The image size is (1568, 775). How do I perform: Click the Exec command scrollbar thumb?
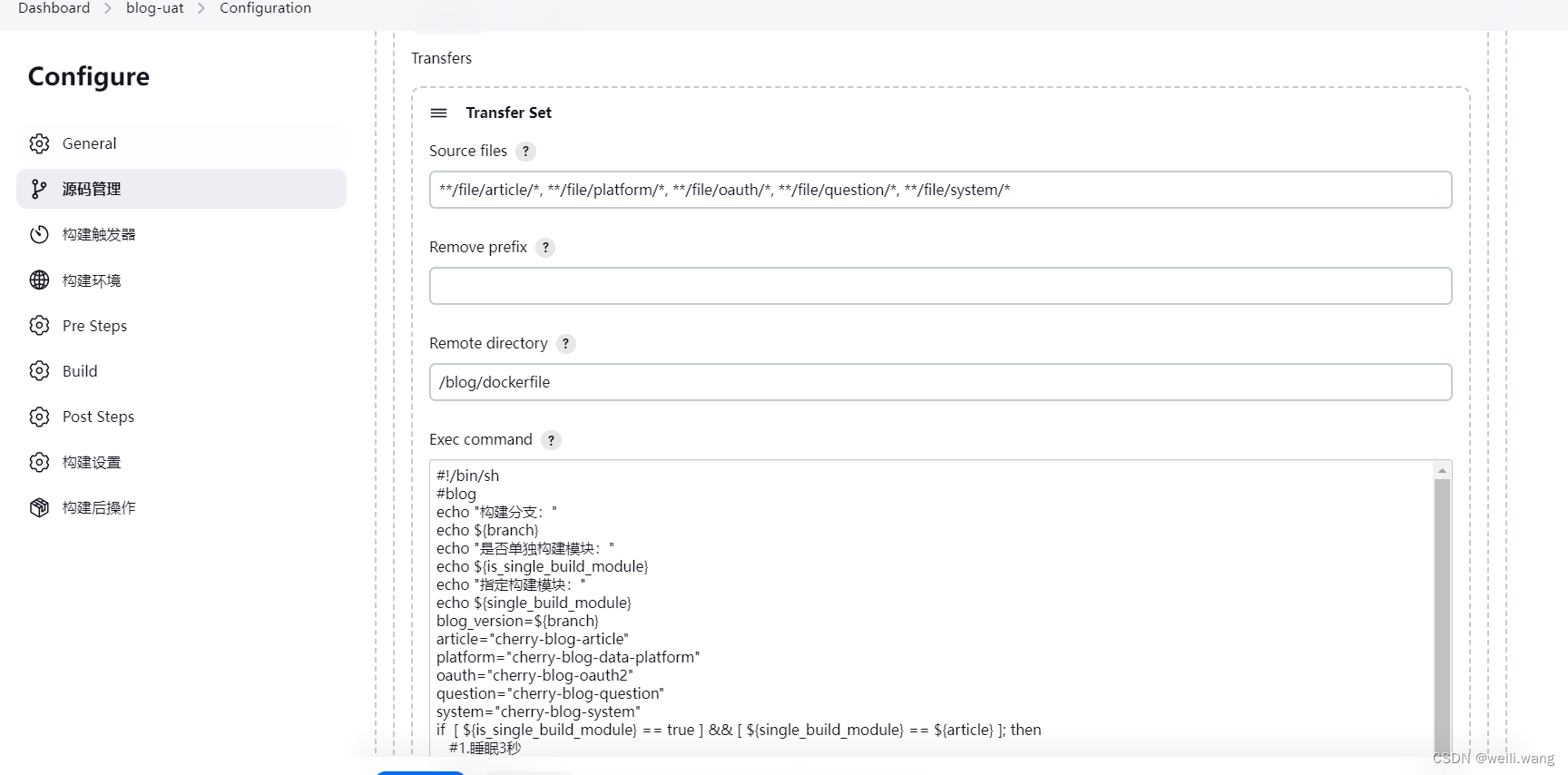tap(1442, 617)
